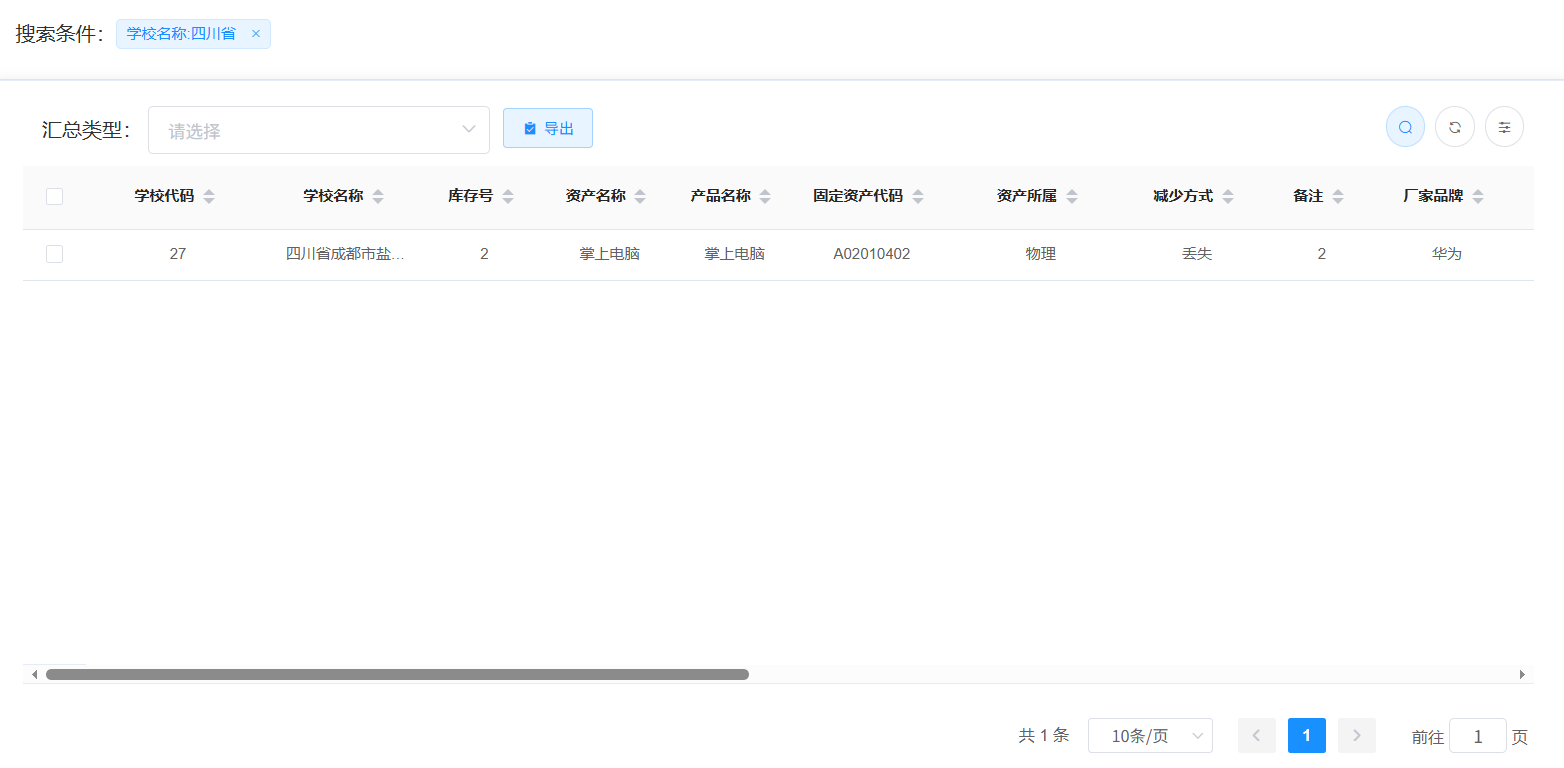Viewport: 1564px width, 768px height.
Task: Go to previous page arrow
Action: pos(1256,736)
